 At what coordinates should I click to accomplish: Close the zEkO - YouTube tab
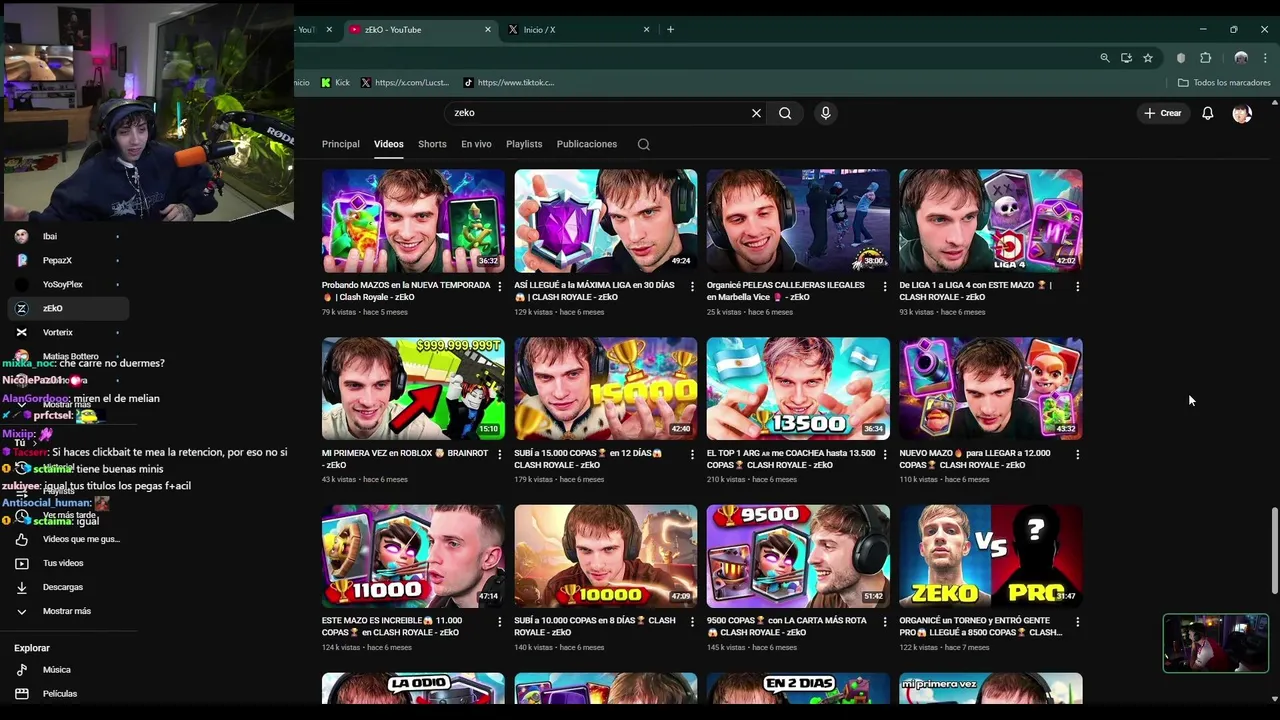(488, 30)
